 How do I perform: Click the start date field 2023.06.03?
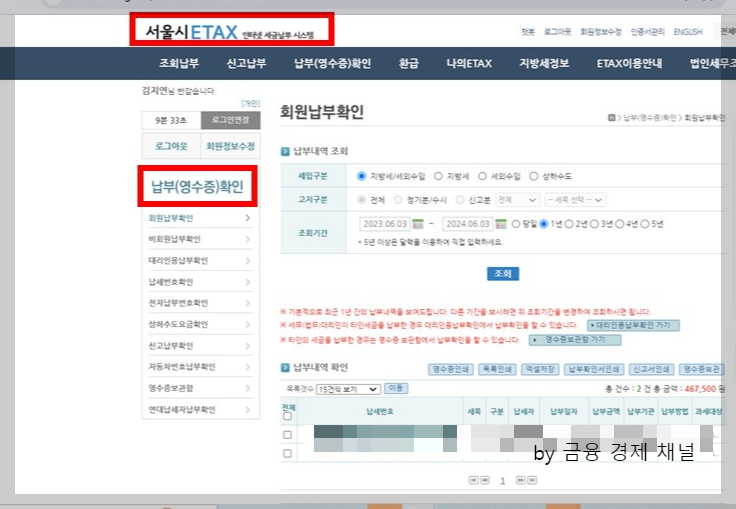pyautogui.click(x=385, y=224)
